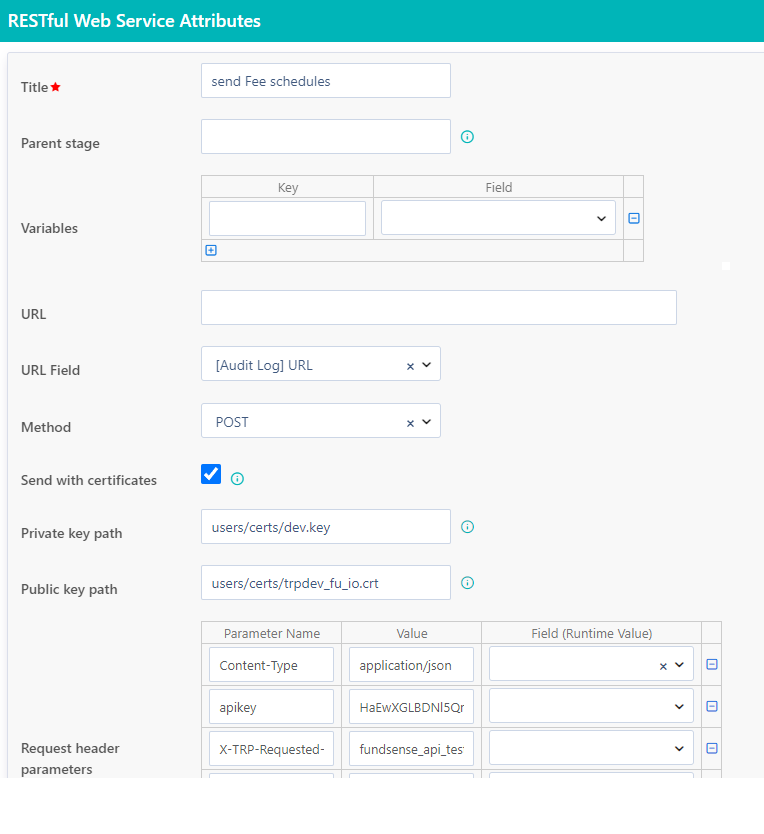Click the Private key path info icon
The height and width of the screenshot is (834, 764).
tap(467, 527)
